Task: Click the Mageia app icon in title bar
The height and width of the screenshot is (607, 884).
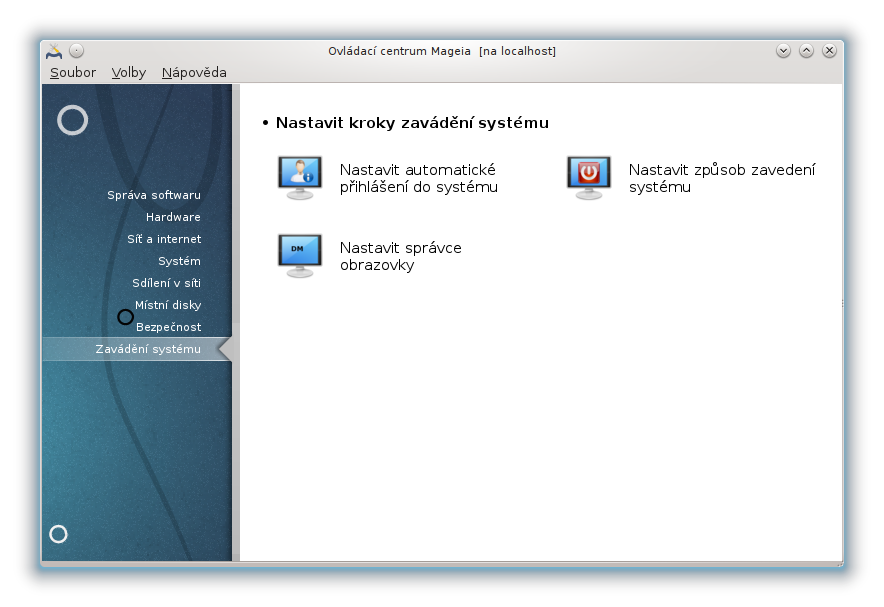Action: (54, 51)
